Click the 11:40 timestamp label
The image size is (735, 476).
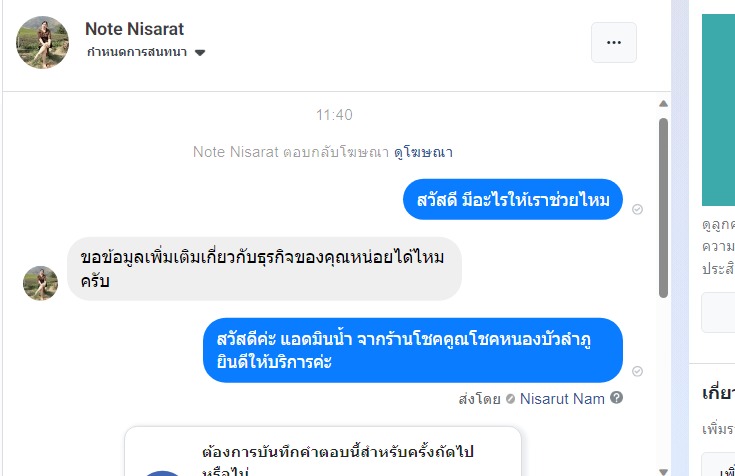334,115
